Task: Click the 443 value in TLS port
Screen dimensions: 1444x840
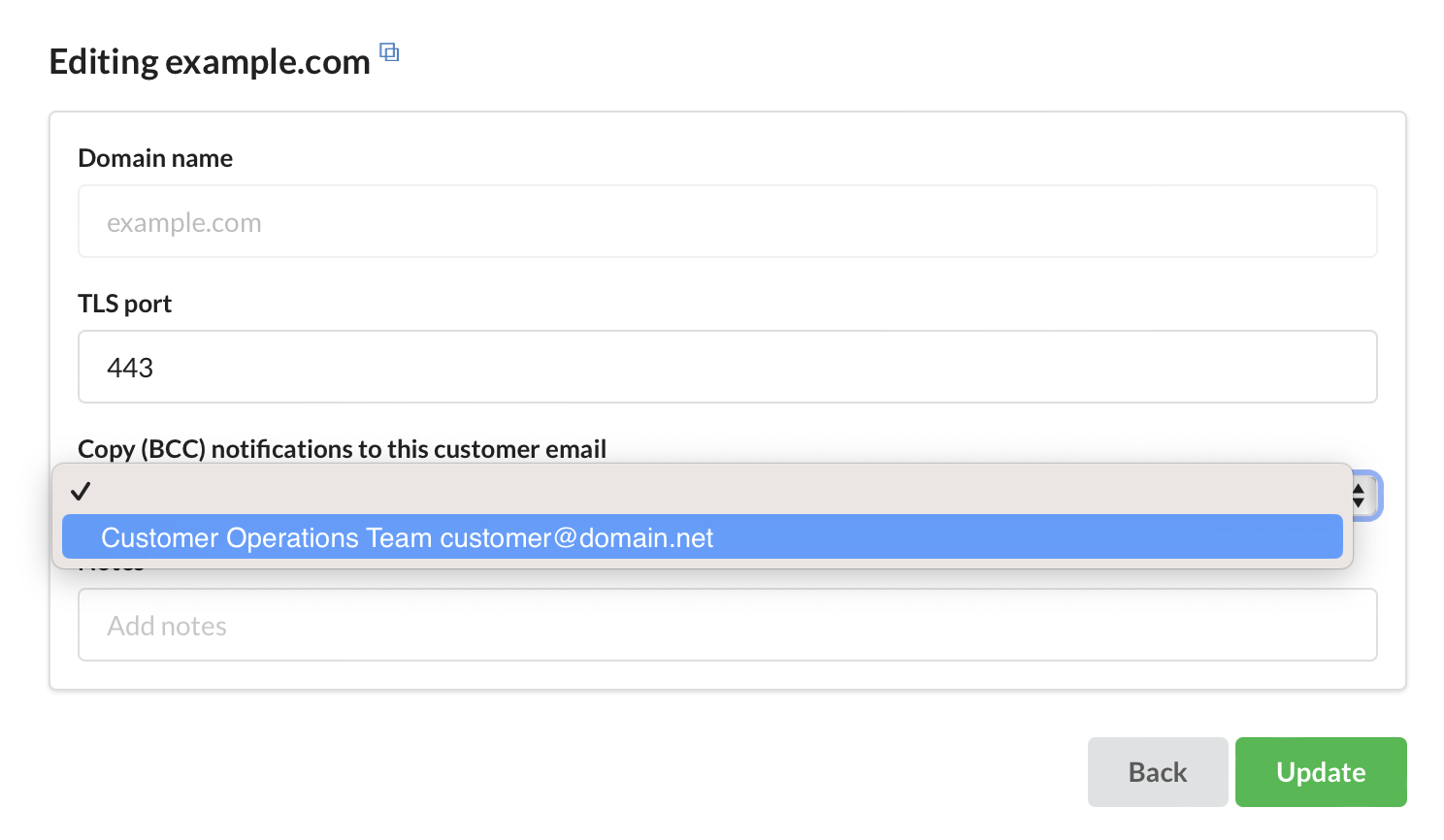Action: coord(130,368)
